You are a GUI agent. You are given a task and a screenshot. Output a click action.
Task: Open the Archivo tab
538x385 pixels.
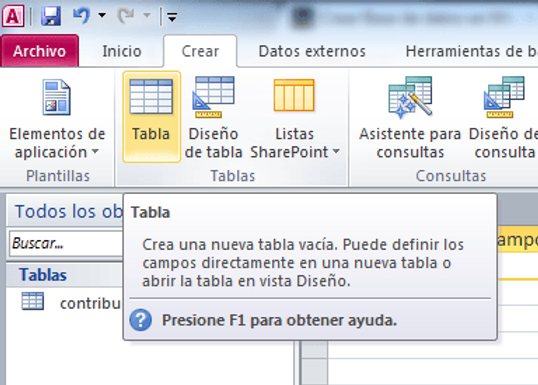pyautogui.click(x=39, y=51)
